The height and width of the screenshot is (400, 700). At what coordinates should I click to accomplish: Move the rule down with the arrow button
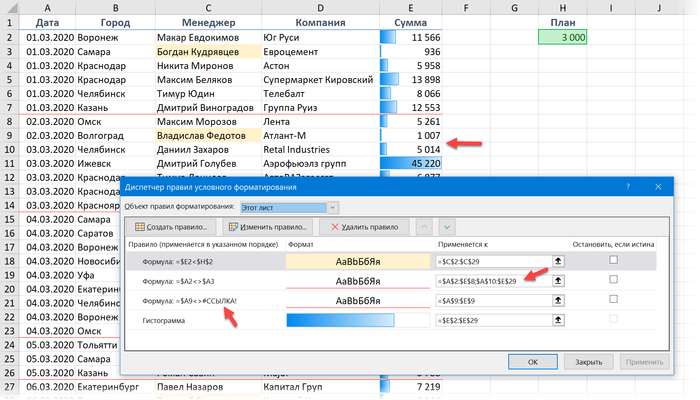click(x=447, y=228)
